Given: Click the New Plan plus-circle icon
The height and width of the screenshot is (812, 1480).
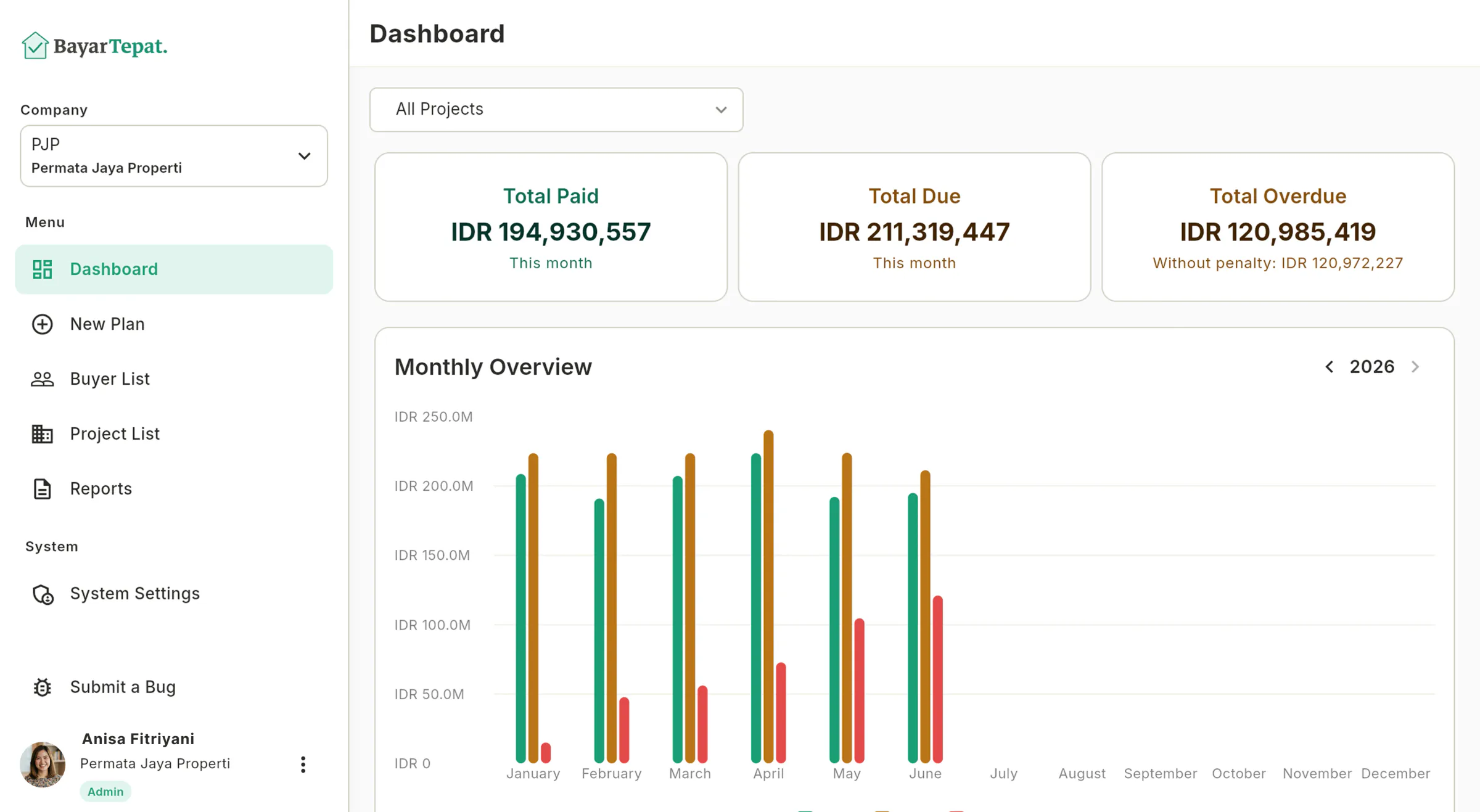Looking at the screenshot, I should [x=42, y=324].
